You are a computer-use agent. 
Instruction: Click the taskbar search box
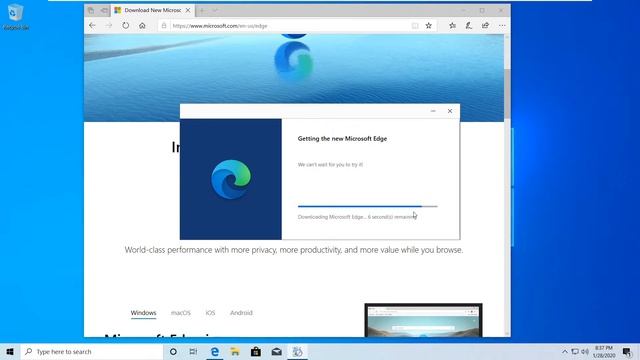tap(92, 352)
